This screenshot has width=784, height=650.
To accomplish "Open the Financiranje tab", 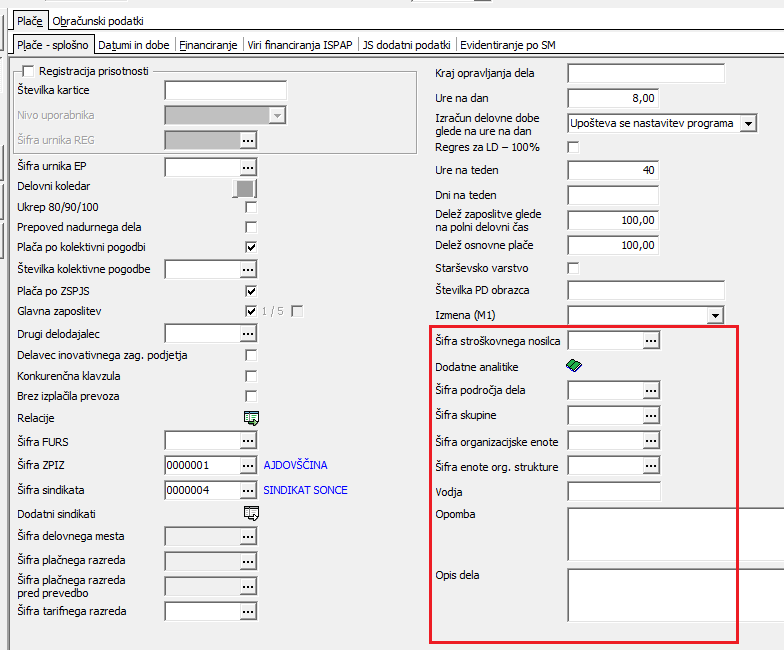I will pos(208,45).
